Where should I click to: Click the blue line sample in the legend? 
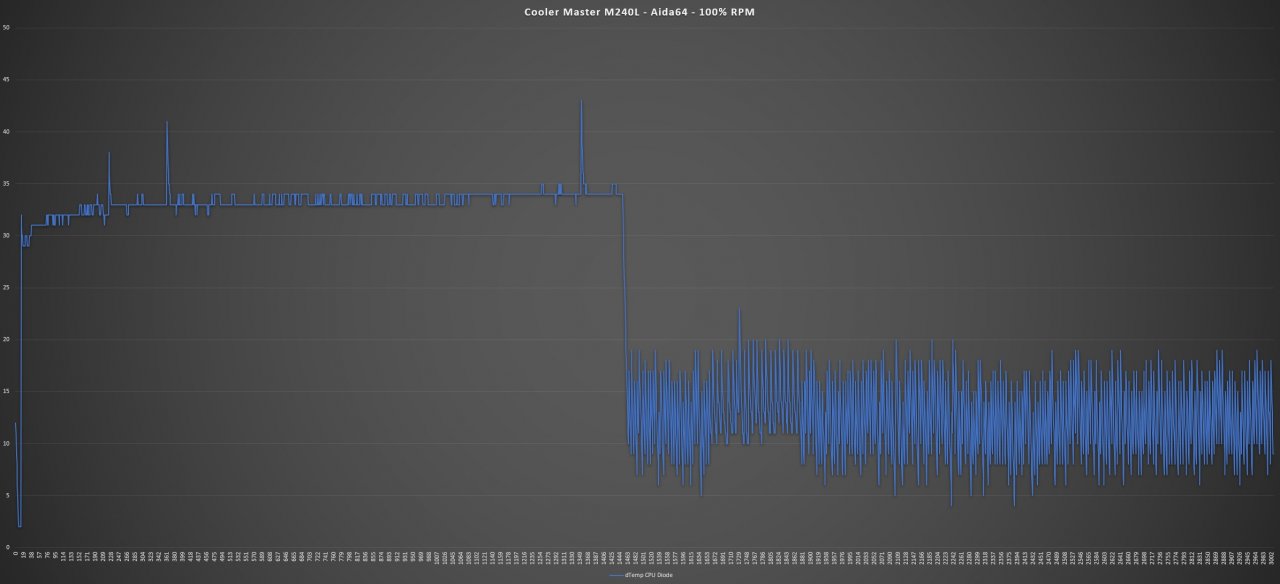[x=616, y=577]
